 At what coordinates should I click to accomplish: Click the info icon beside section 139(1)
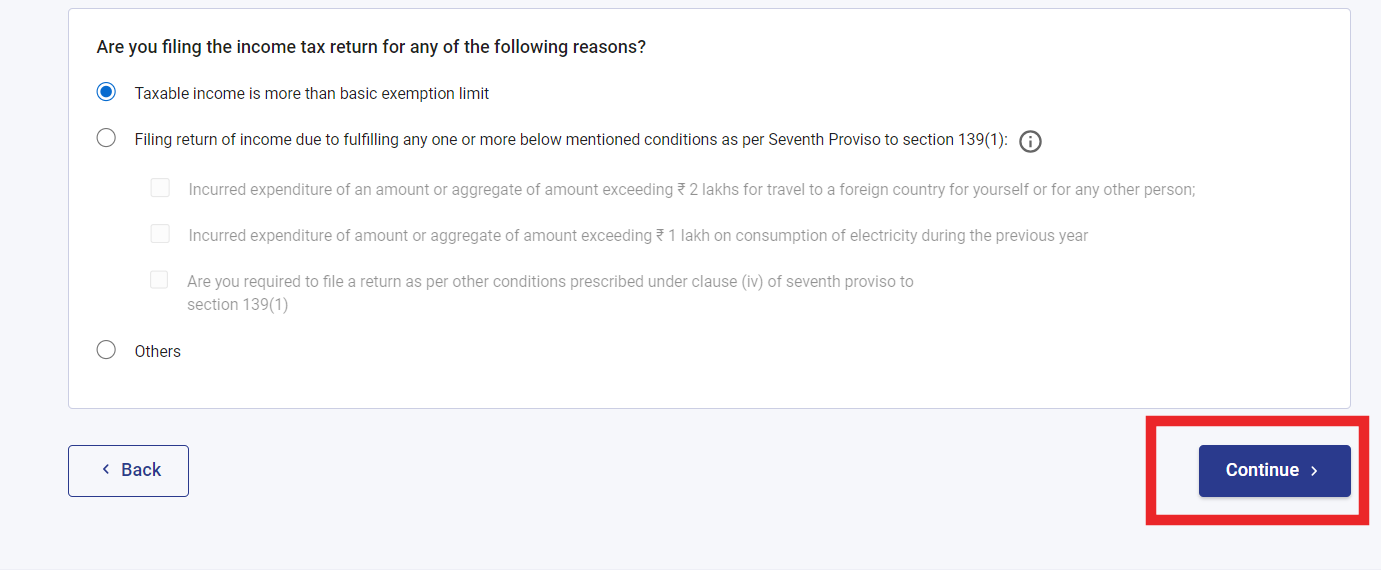pyautogui.click(x=1030, y=141)
